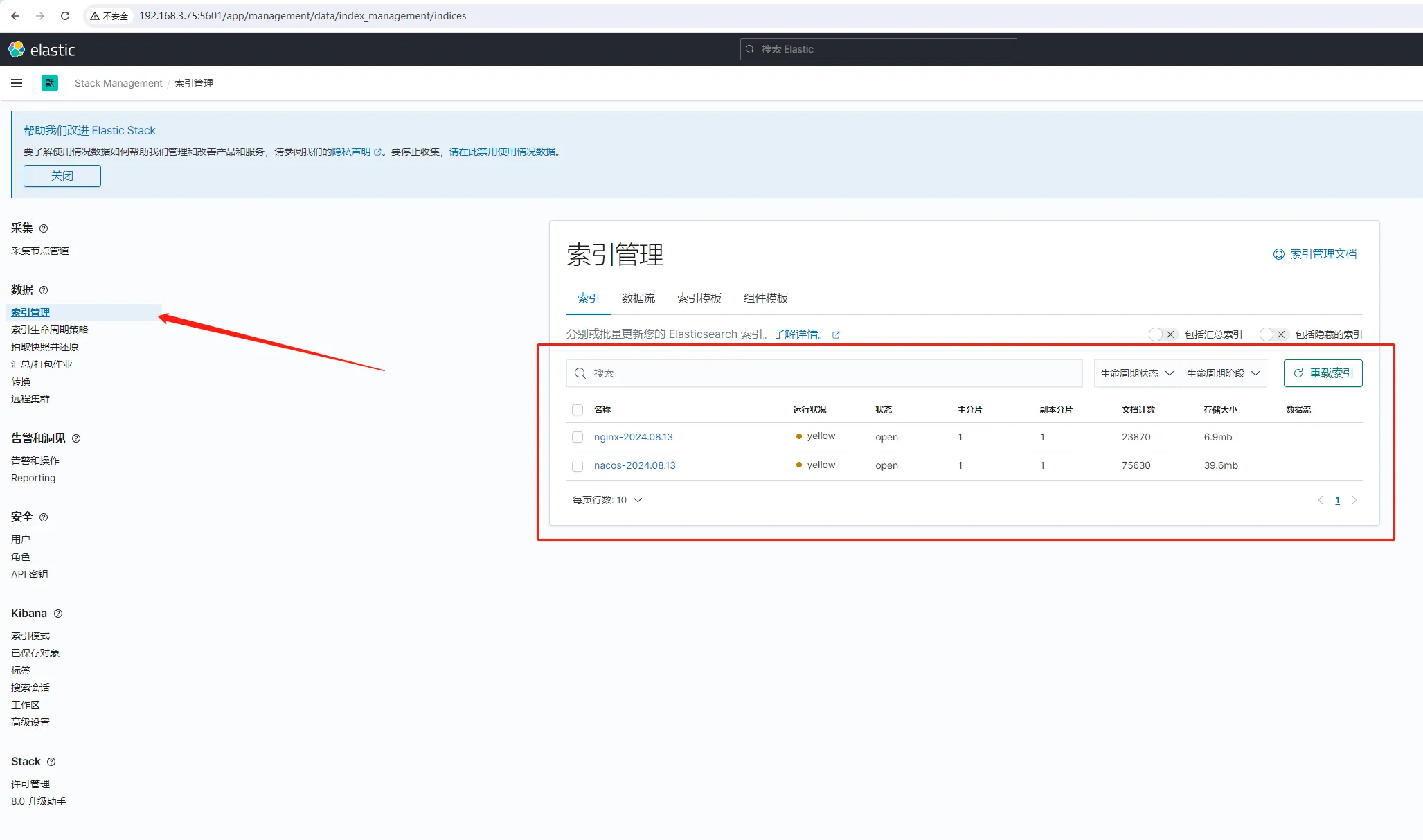The height and width of the screenshot is (840, 1423).
Task: Open 索引生命周期策略 in the sidebar
Action: click(x=50, y=330)
